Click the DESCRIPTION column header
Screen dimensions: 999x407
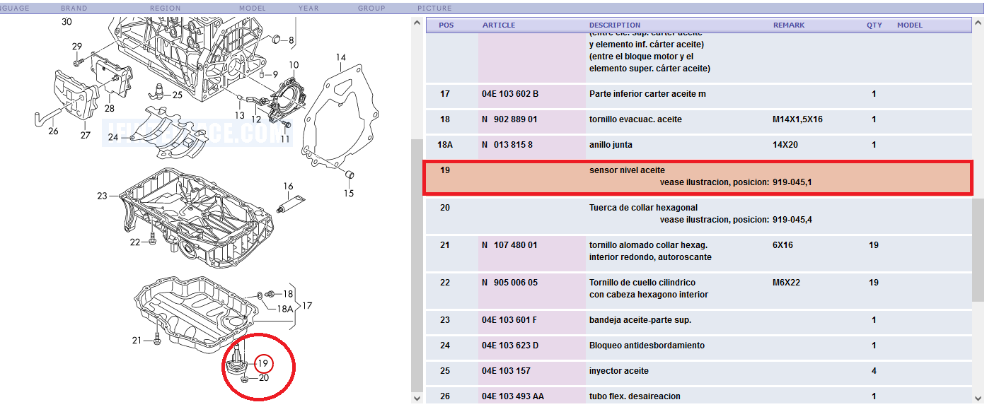coord(615,25)
